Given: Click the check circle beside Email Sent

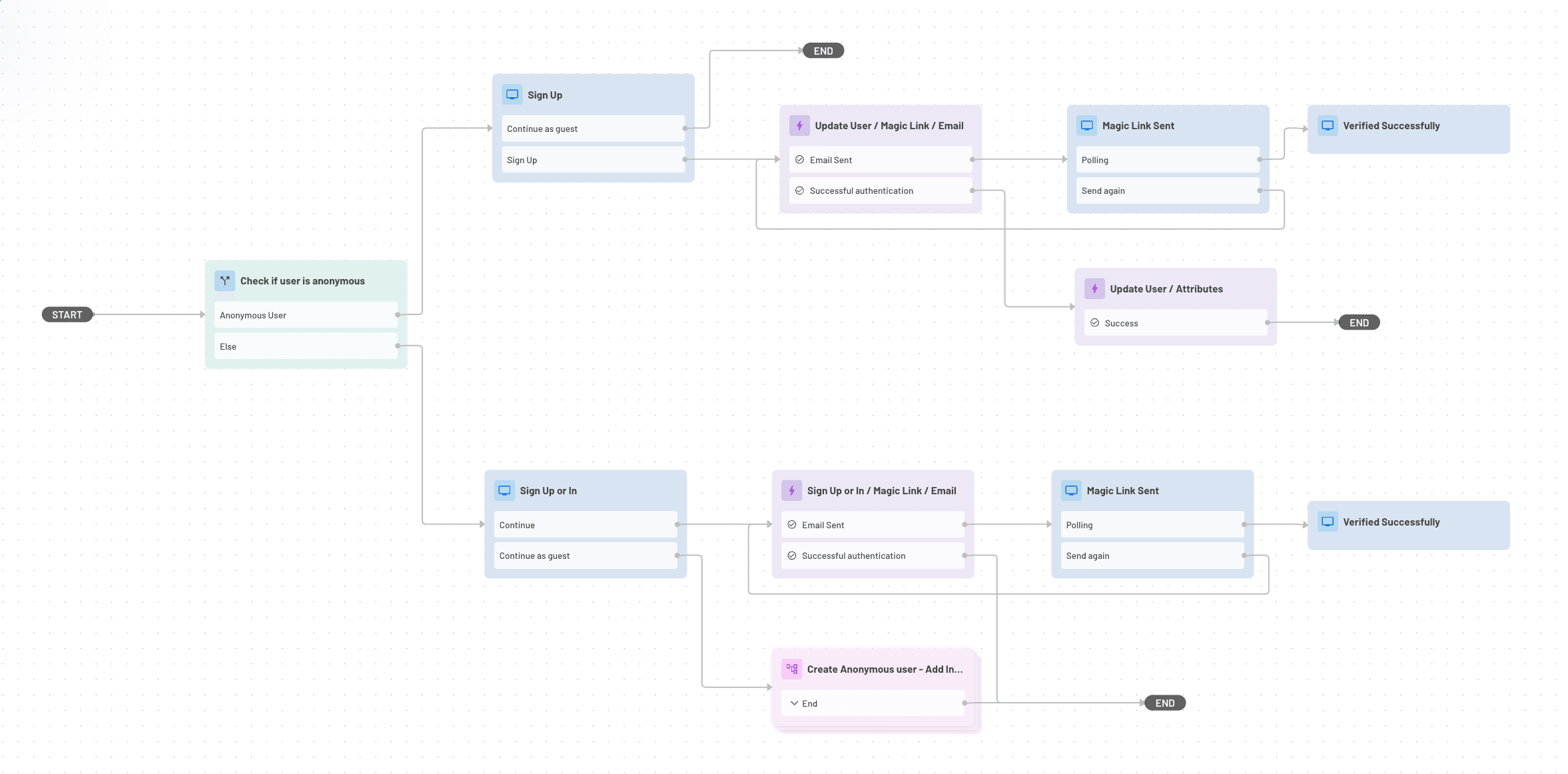Looking at the screenshot, I should click(x=800, y=159).
